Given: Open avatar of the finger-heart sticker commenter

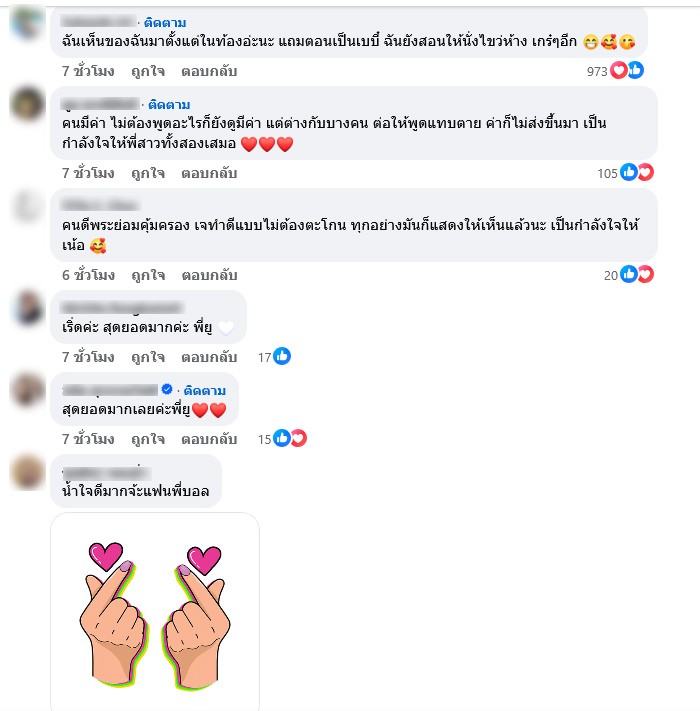Looking at the screenshot, I should pyautogui.click(x=27, y=472).
